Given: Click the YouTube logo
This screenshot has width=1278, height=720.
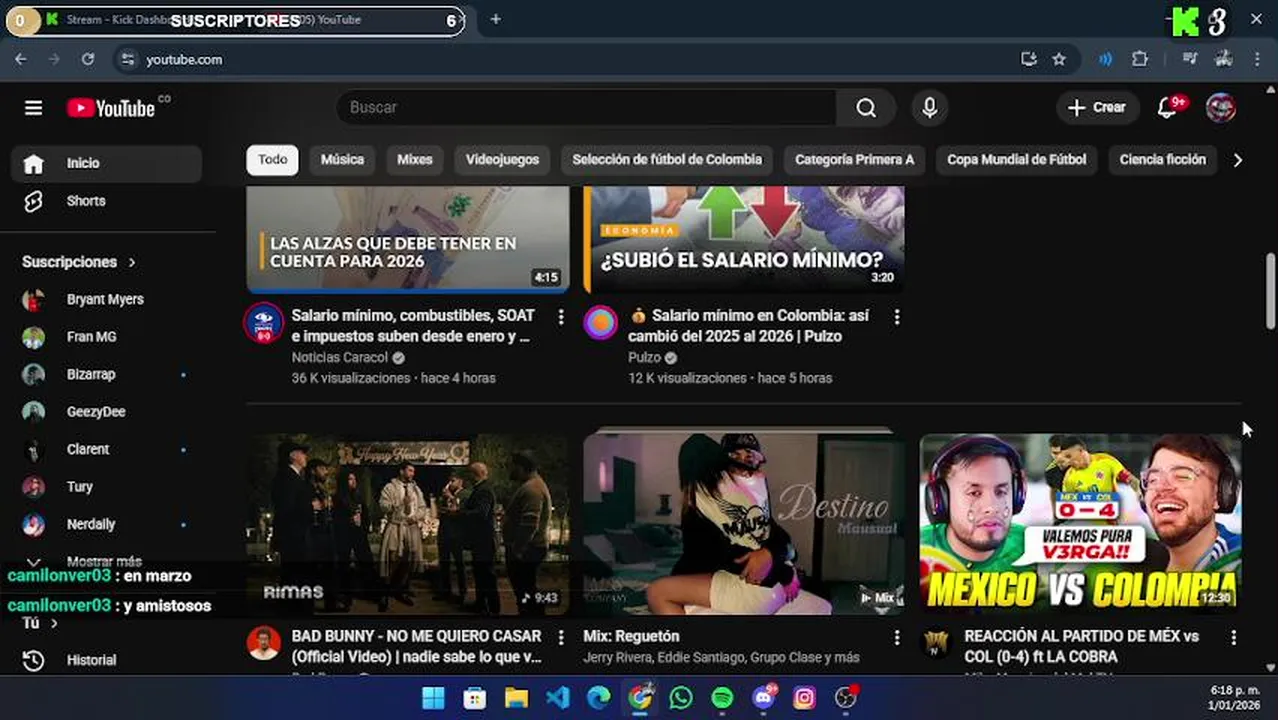Looking at the screenshot, I should (x=111, y=108).
